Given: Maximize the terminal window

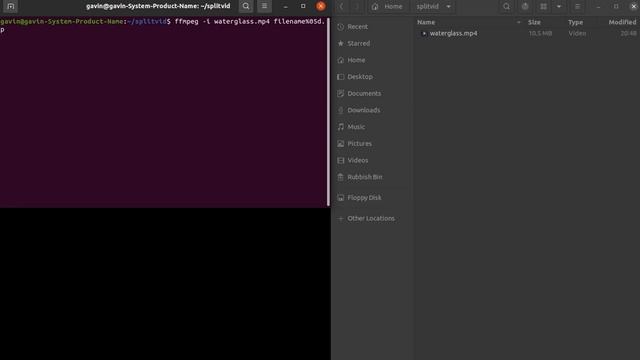Looking at the screenshot, I should [x=303, y=6].
